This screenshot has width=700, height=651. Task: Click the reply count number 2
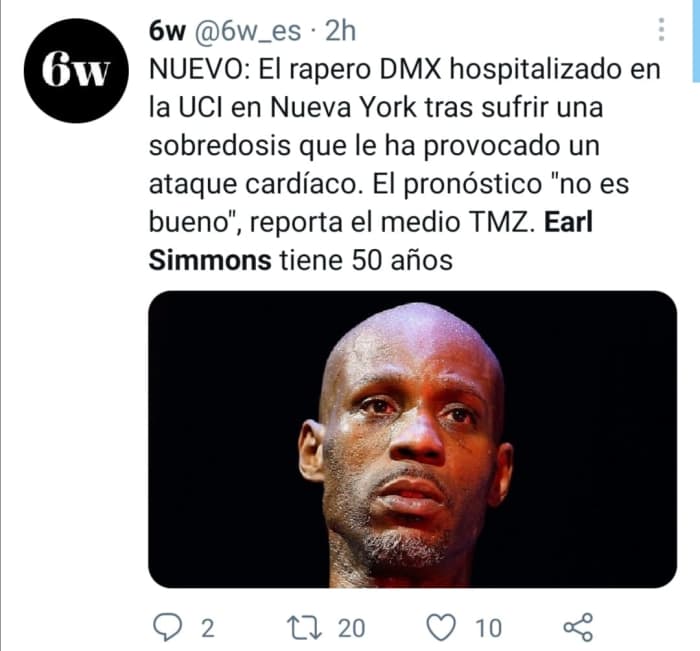[x=208, y=629]
